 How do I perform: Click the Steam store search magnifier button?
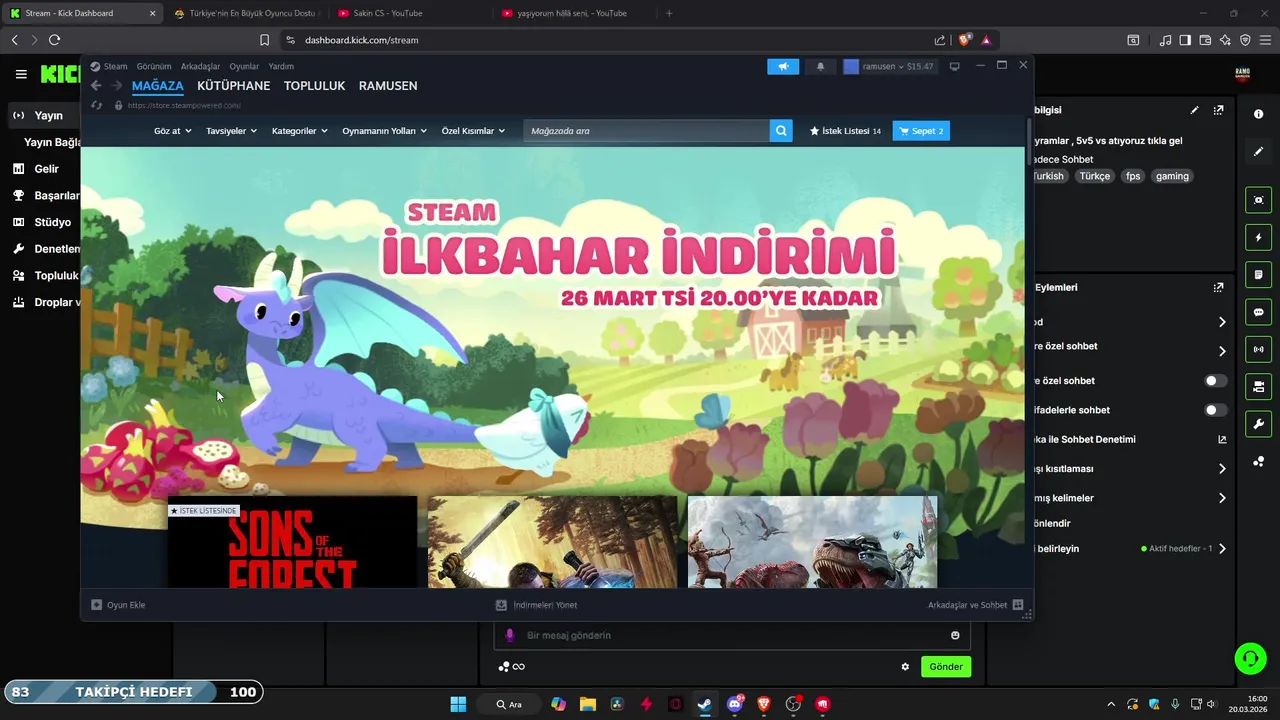(x=781, y=131)
